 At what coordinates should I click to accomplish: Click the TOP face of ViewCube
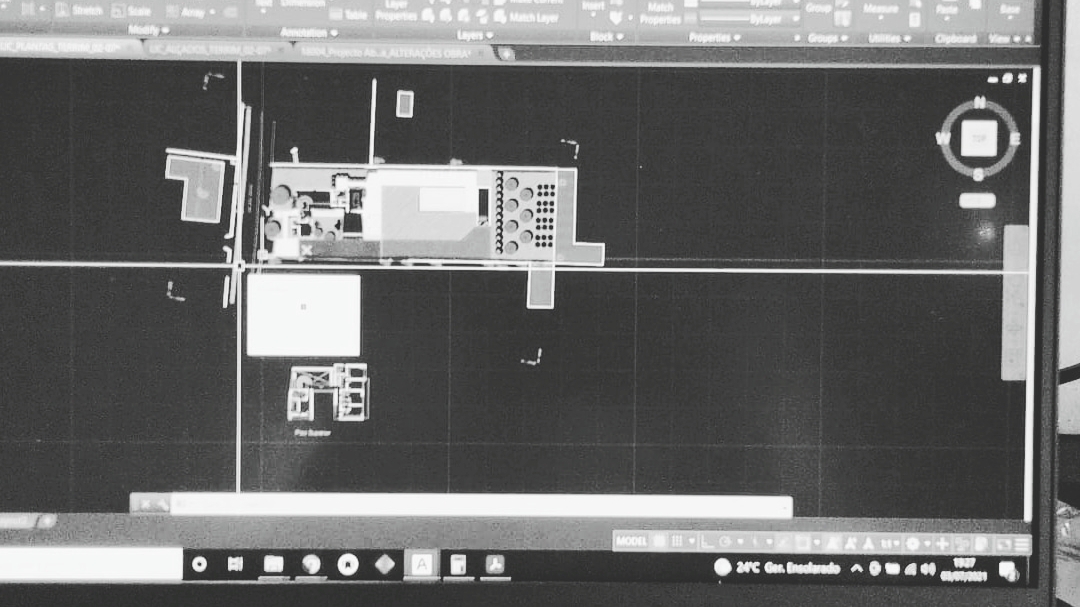(x=978, y=138)
